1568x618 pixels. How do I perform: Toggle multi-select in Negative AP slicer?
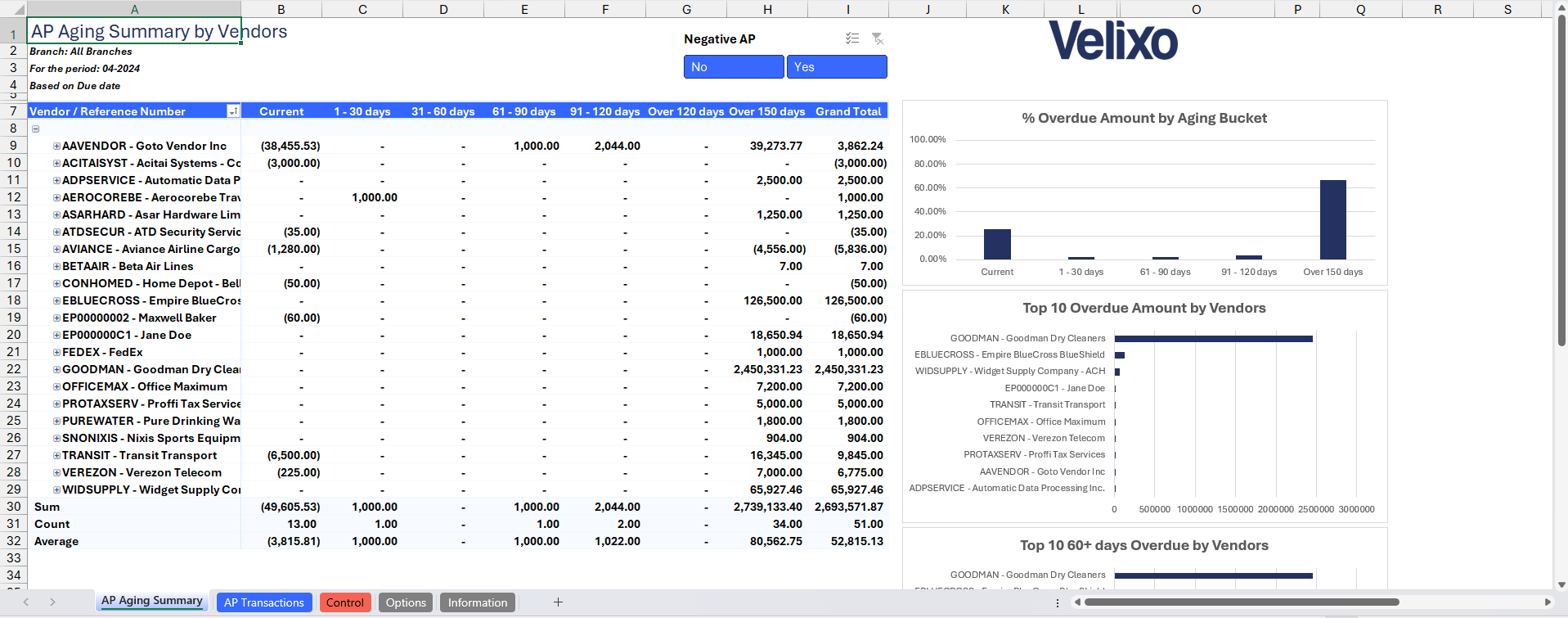(852, 38)
